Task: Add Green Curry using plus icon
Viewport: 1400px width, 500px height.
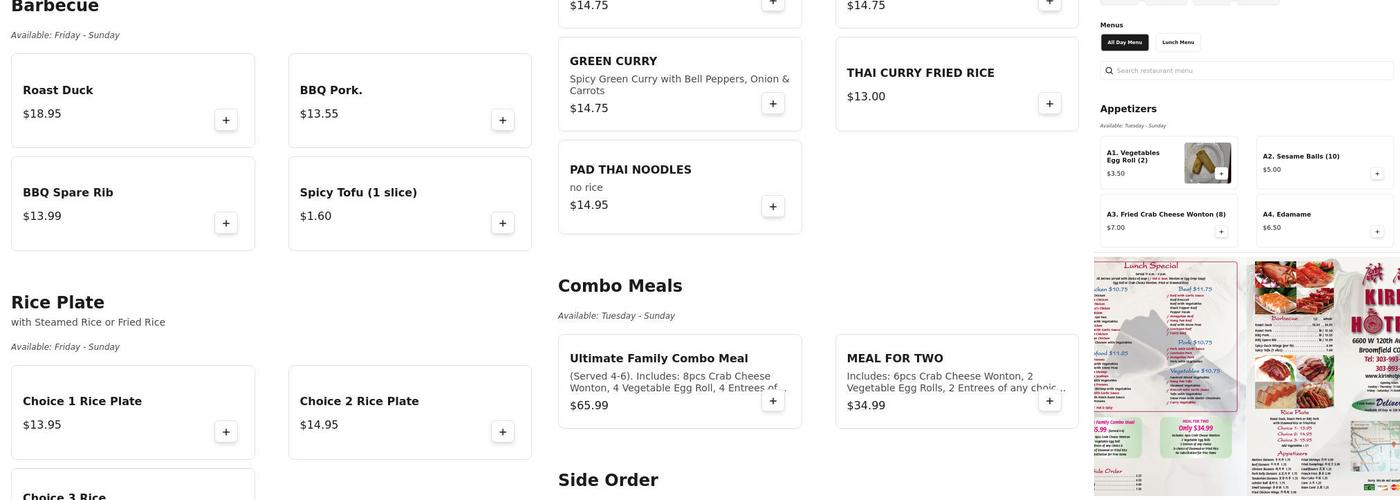Action: click(772, 103)
